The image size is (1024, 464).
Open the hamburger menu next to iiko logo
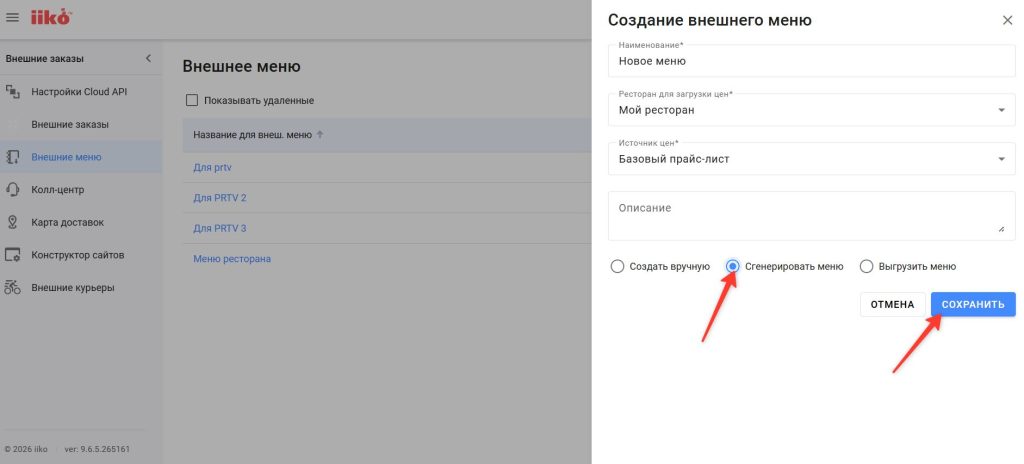click(x=13, y=18)
